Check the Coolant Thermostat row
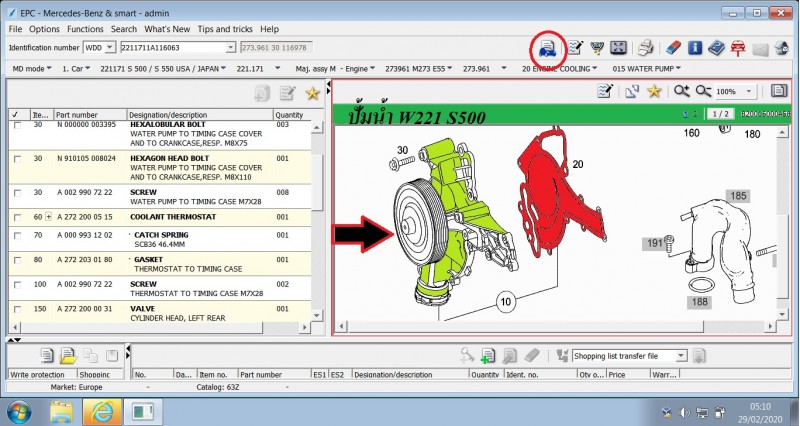This screenshot has height=426, width=800. tap(17, 217)
